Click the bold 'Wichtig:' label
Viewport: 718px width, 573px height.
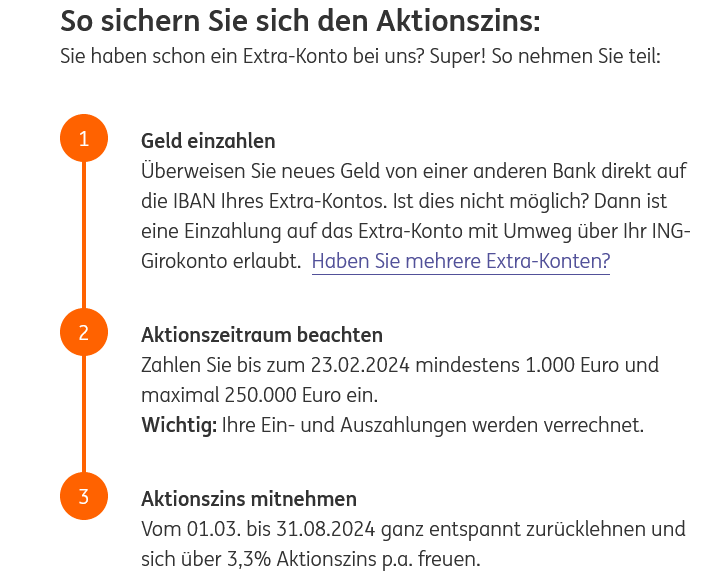pyautogui.click(x=179, y=425)
